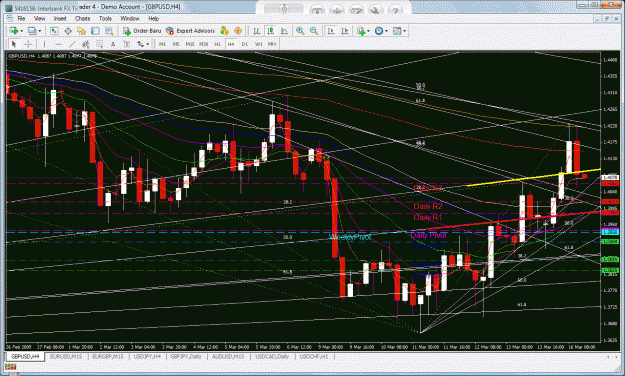Viewport: 625px width, 376px height.
Task: Click the Order Baru button
Action: click(x=142, y=31)
